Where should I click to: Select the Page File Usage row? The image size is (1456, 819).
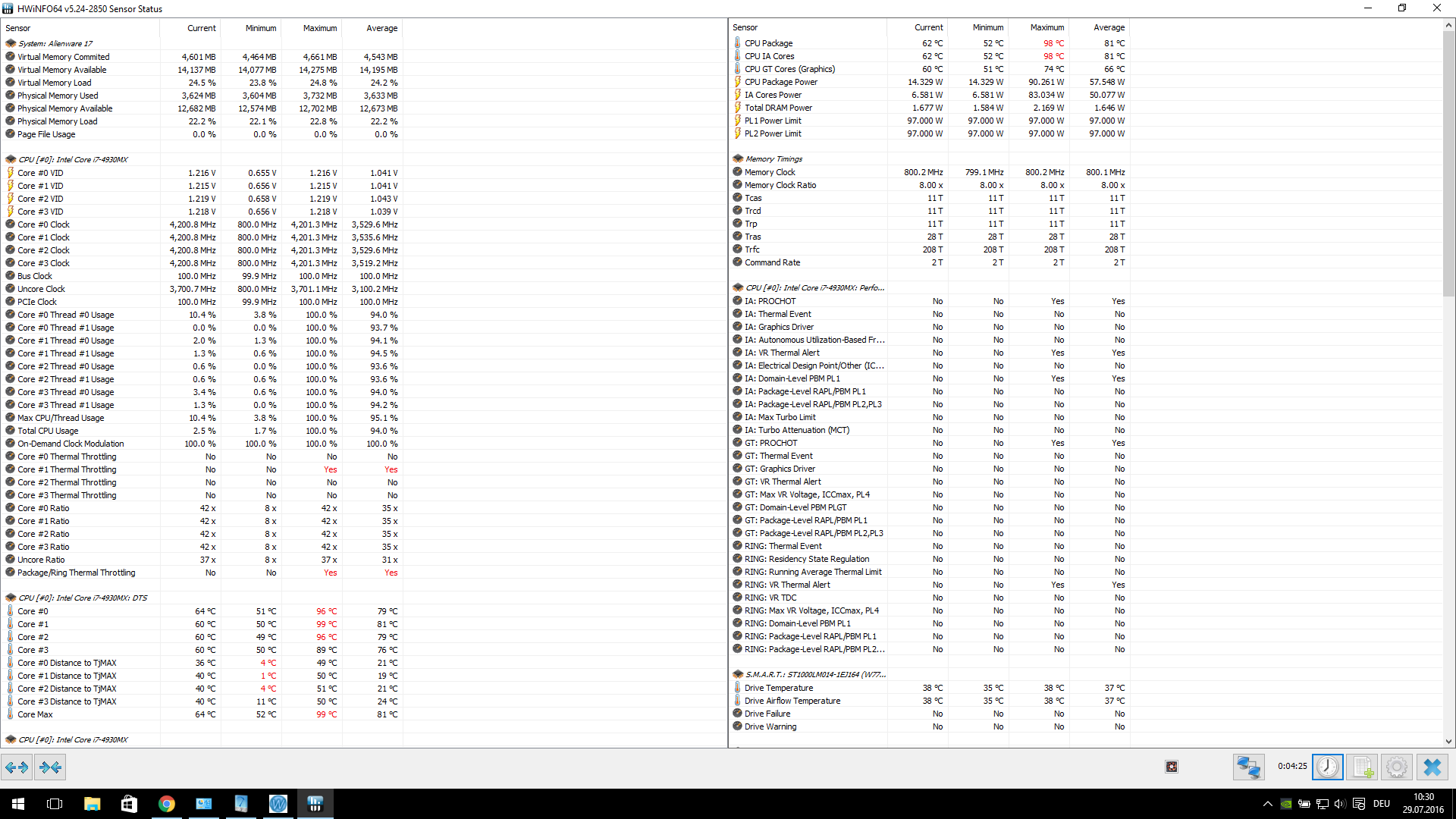201,134
